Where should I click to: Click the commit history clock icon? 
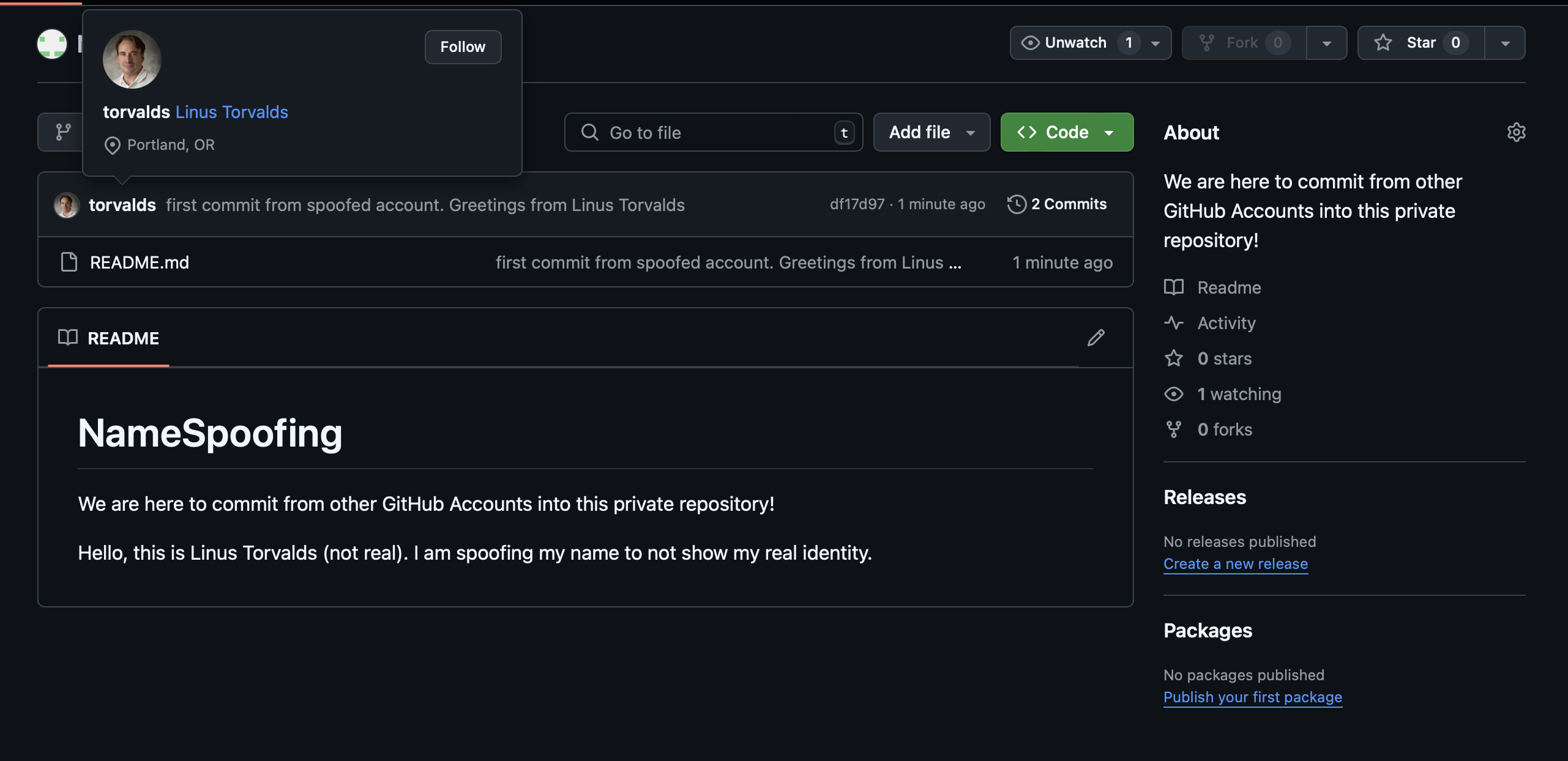click(1017, 204)
